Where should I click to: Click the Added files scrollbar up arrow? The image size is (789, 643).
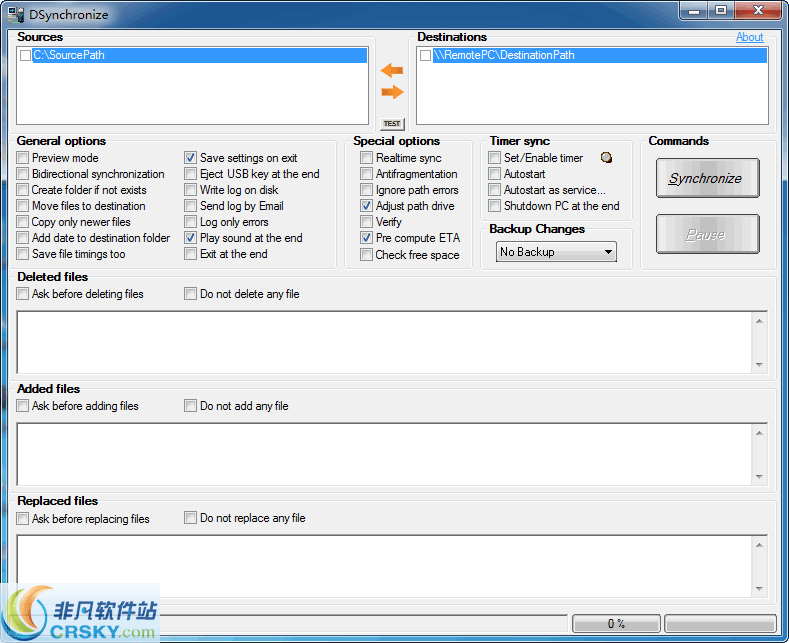coord(759,433)
